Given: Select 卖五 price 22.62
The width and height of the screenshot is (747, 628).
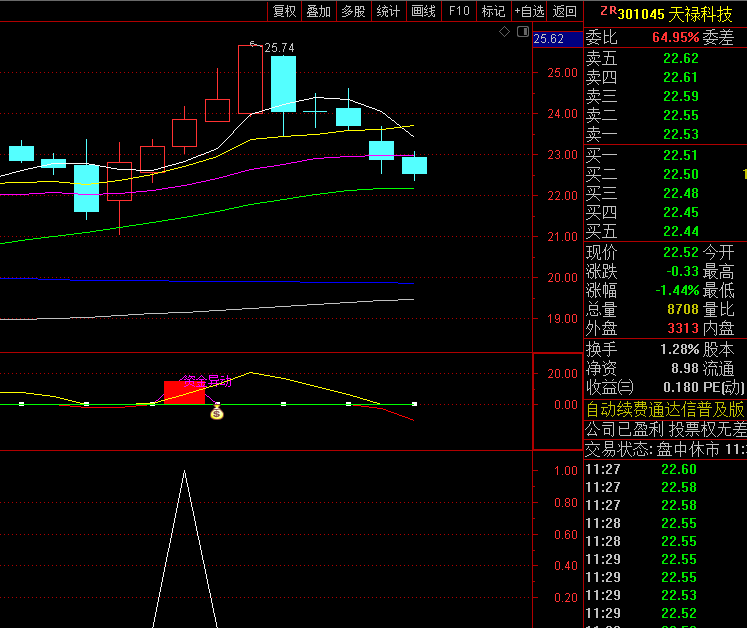Looking at the screenshot, I should pyautogui.click(x=681, y=58).
